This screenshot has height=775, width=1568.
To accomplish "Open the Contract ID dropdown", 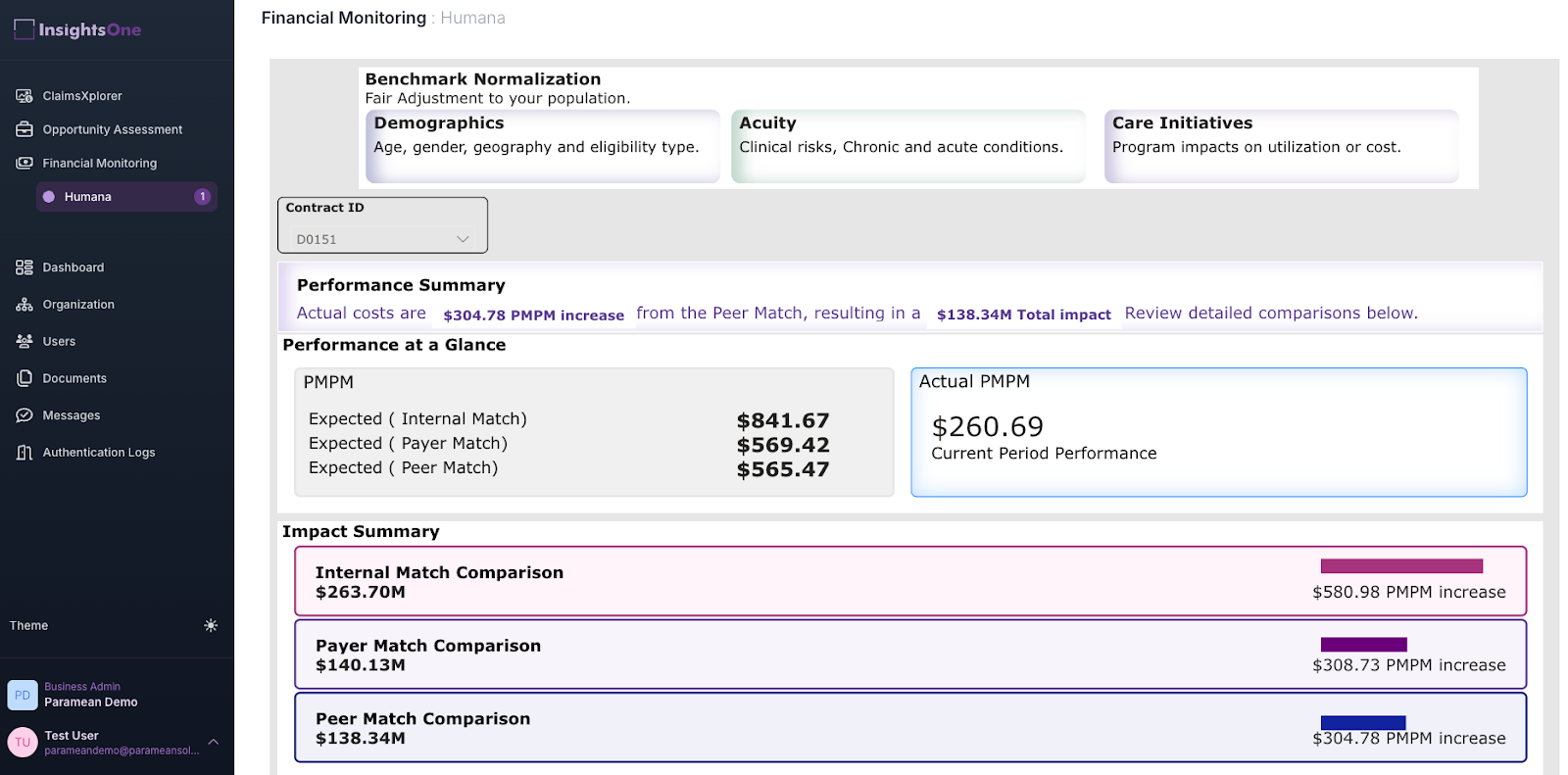I will click(x=382, y=239).
